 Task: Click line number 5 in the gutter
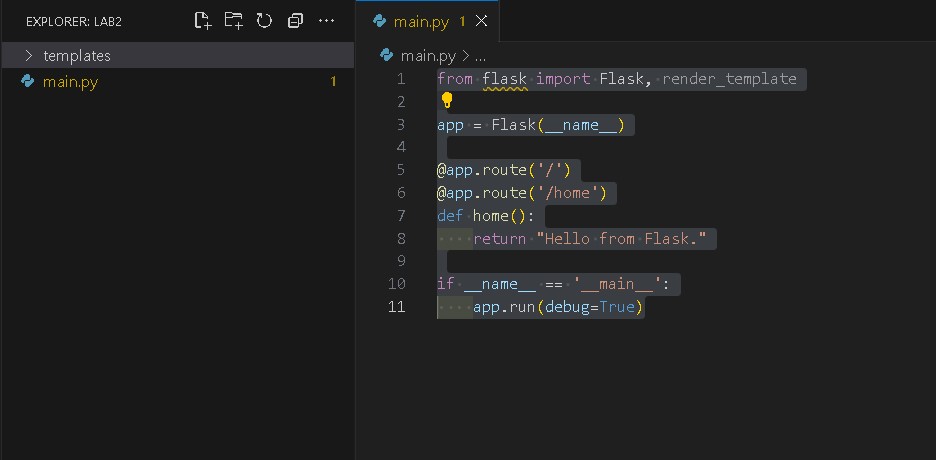[x=400, y=170]
